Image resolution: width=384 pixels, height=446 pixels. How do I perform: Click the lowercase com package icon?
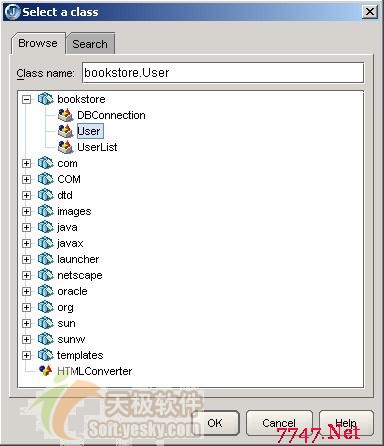click(45, 163)
